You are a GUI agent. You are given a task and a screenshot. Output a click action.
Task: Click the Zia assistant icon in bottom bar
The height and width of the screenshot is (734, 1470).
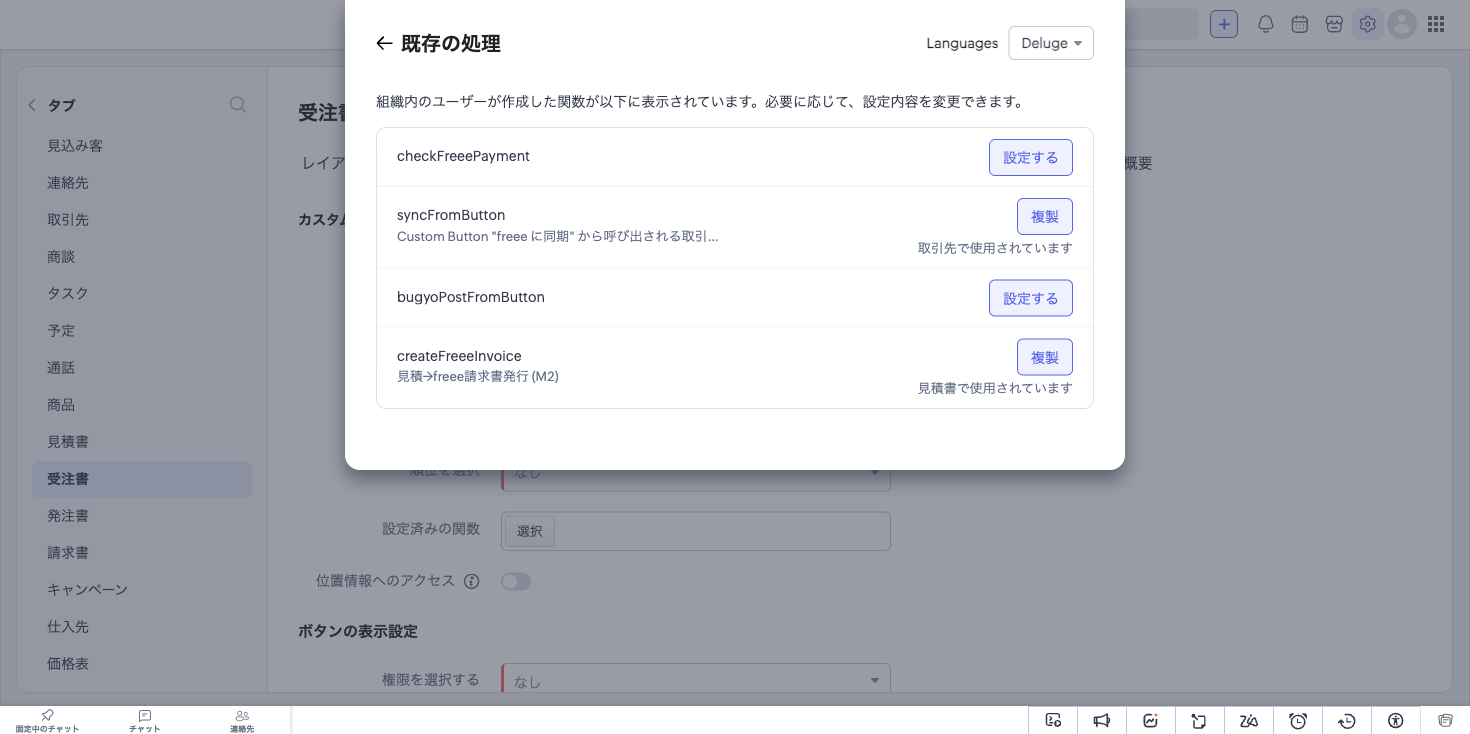point(1249,720)
